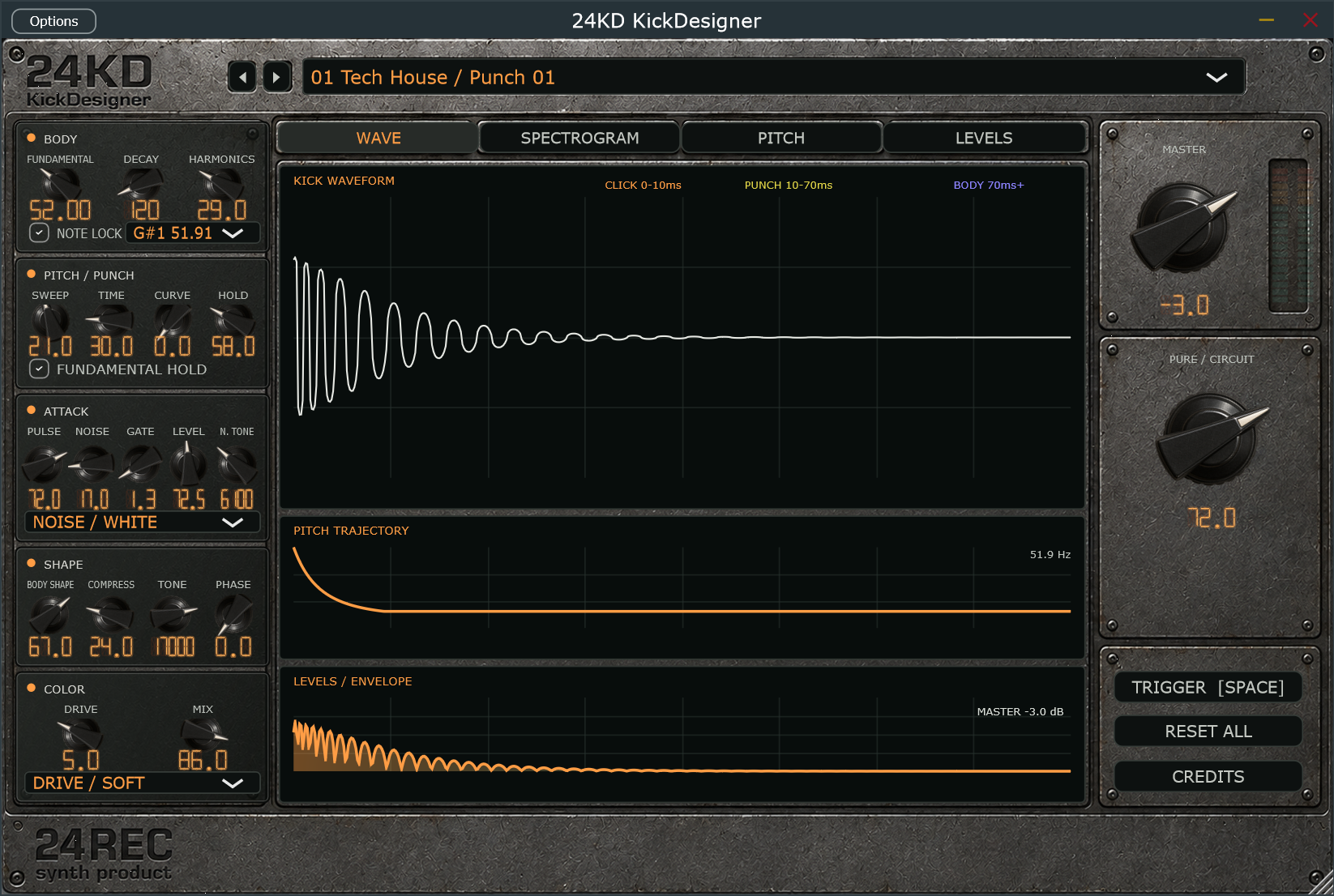The height and width of the screenshot is (896, 1334).
Task: Enable the FUNDAMENTAL HOLD checkbox
Action: [x=39, y=369]
